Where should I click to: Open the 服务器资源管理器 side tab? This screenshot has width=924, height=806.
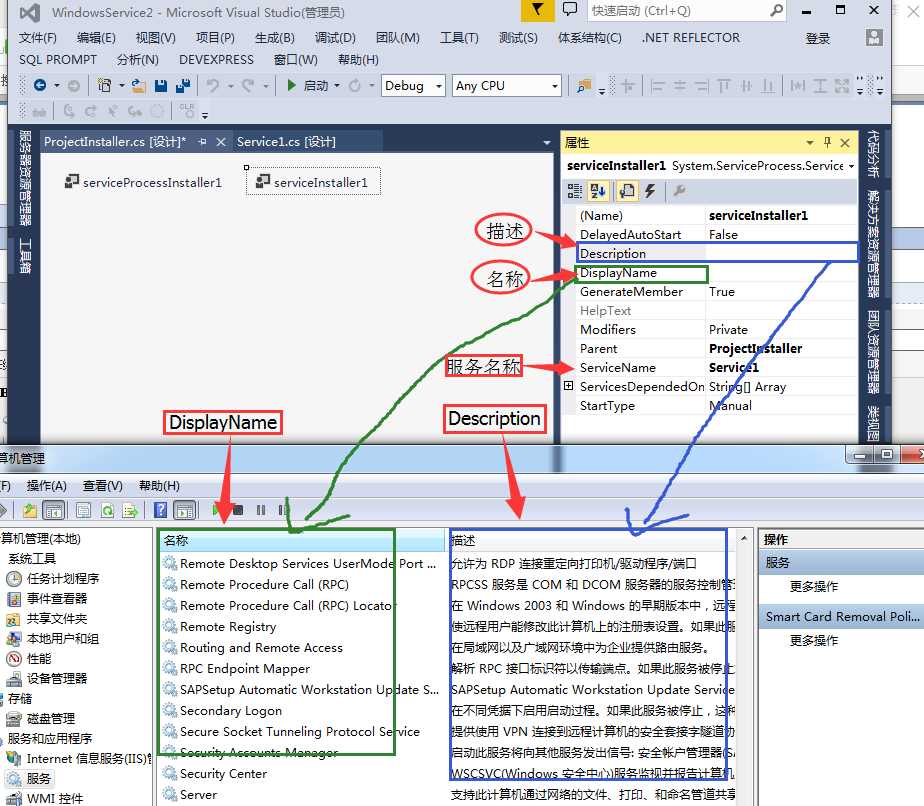(x=25, y=179)
